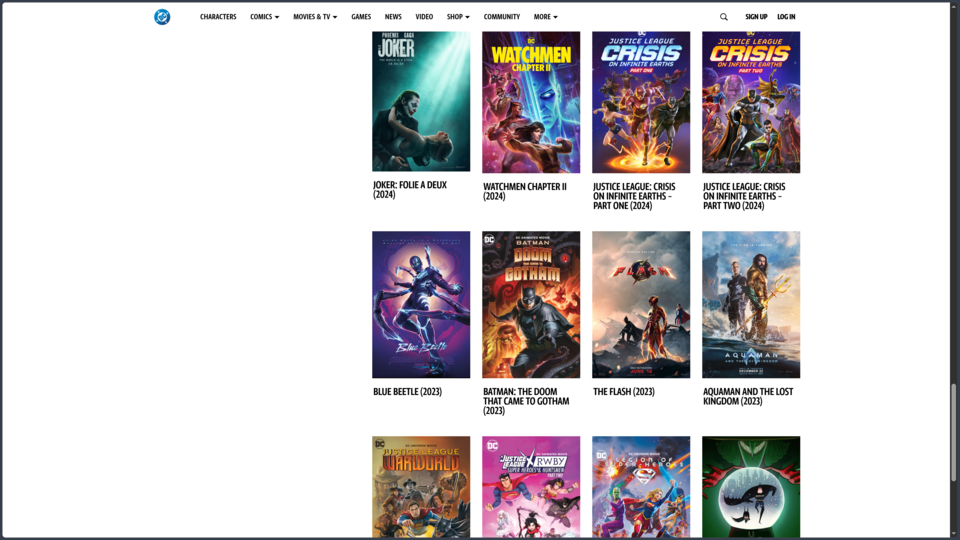This screenshot has width=960, height=540.
Task: Click the DC logo home icon
Action: coord(162,17)
